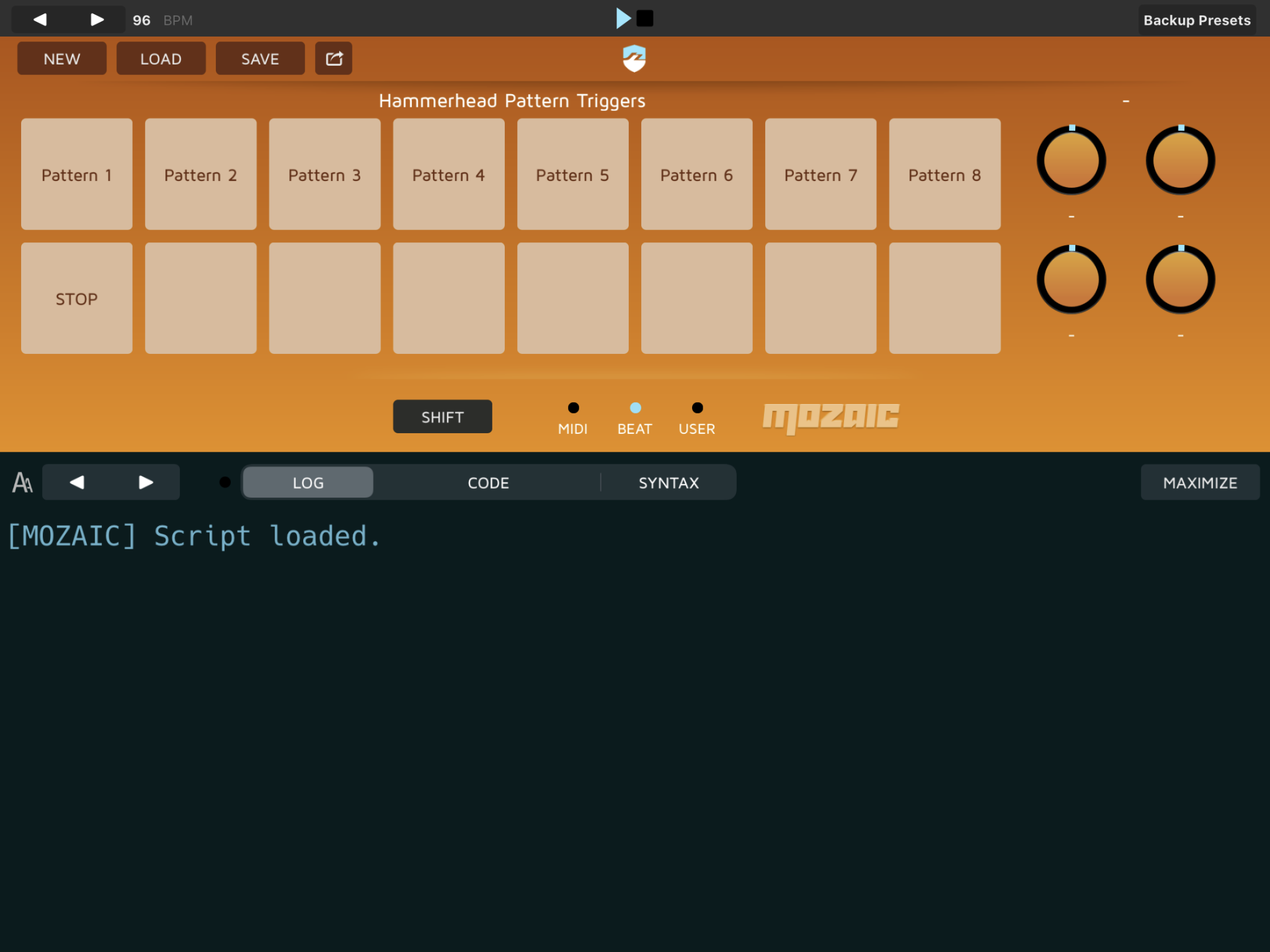Screen dimensions: 1270x952
Task: Click the USER indicator dot
Action: point(698,408)
